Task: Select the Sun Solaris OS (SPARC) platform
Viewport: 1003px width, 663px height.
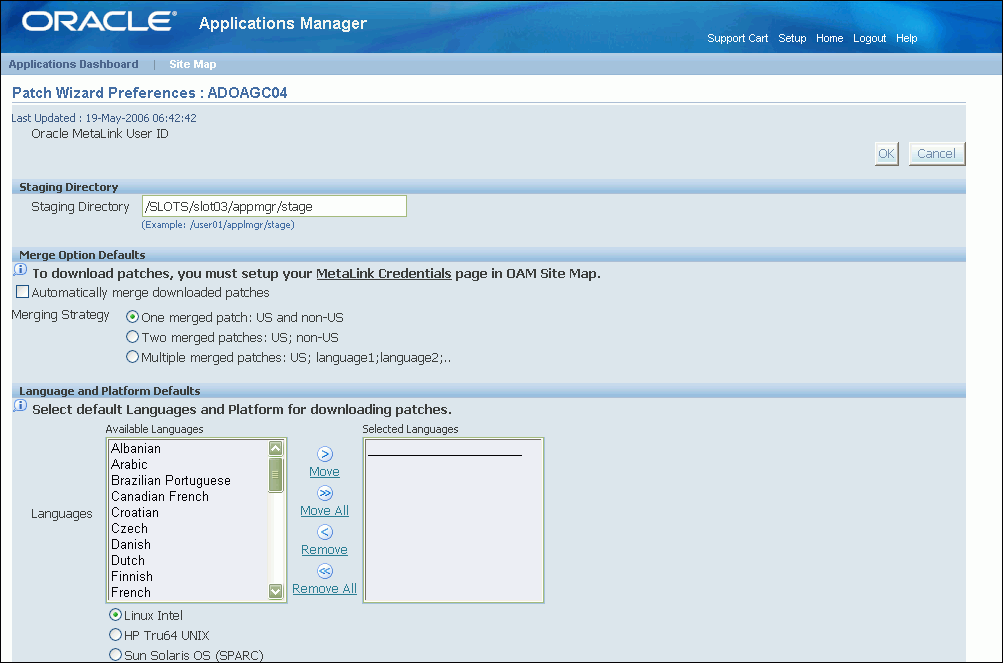Action: 115,655
